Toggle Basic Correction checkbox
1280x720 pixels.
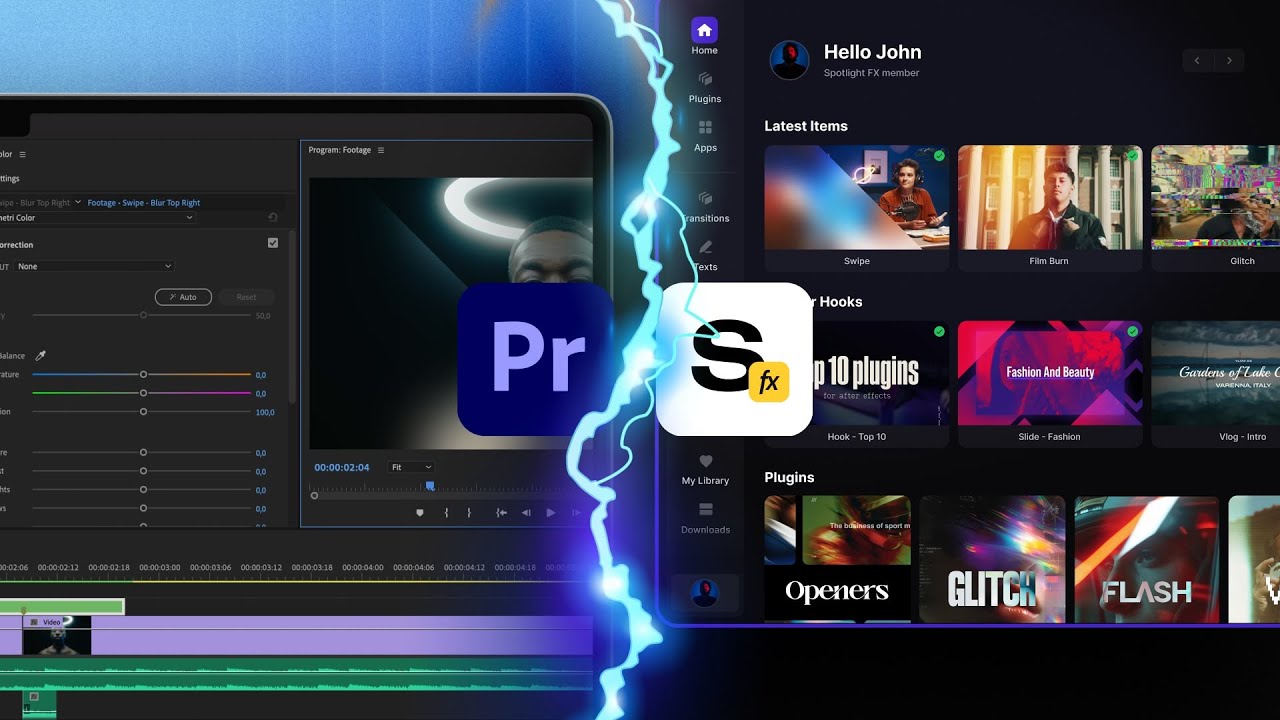click(x=273, y=243)
